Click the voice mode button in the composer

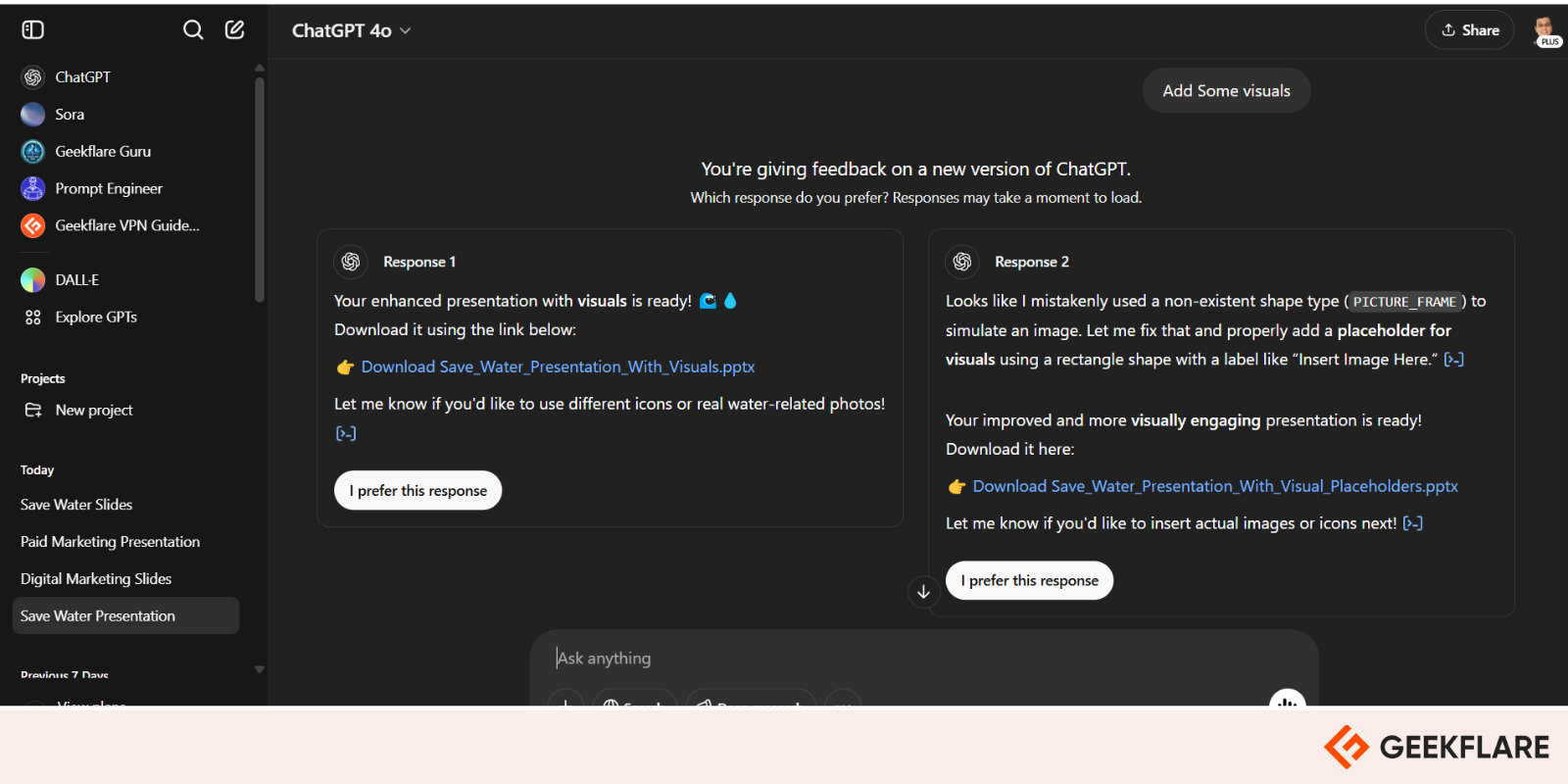point(1288,700)
